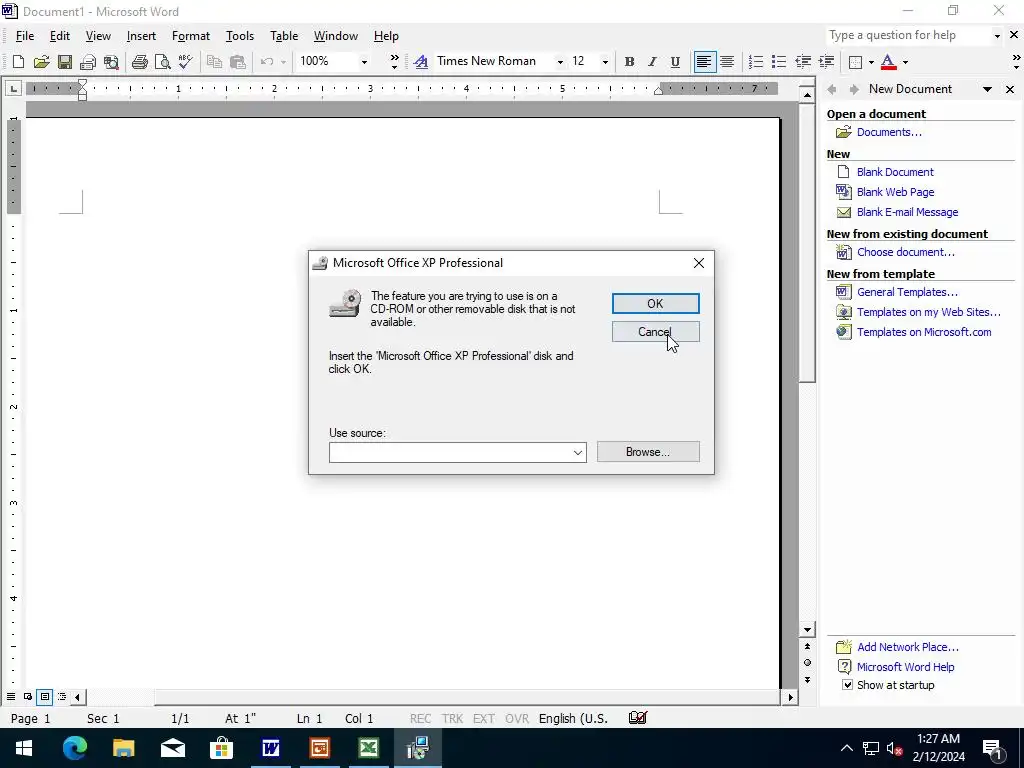Expand the Standard toolbar options chevron
1024x768 pixels.
coord(394,62)
